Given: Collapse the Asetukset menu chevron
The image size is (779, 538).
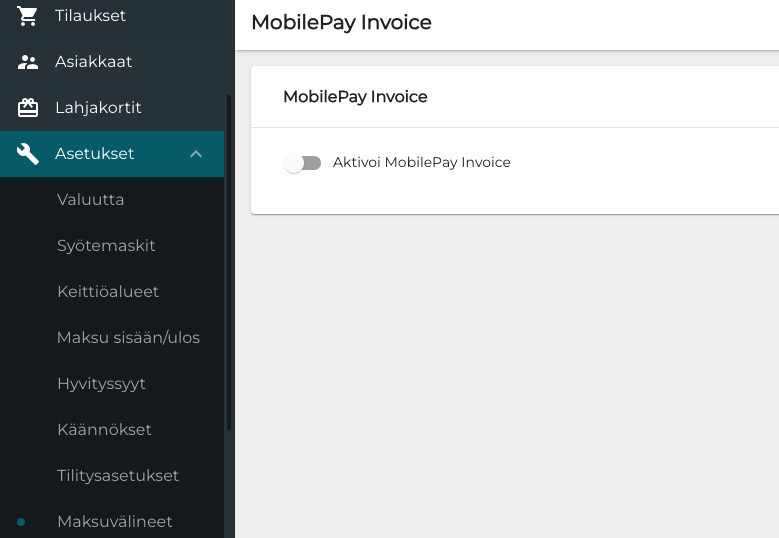Looking at the screenshot, I should click(196, 154).
